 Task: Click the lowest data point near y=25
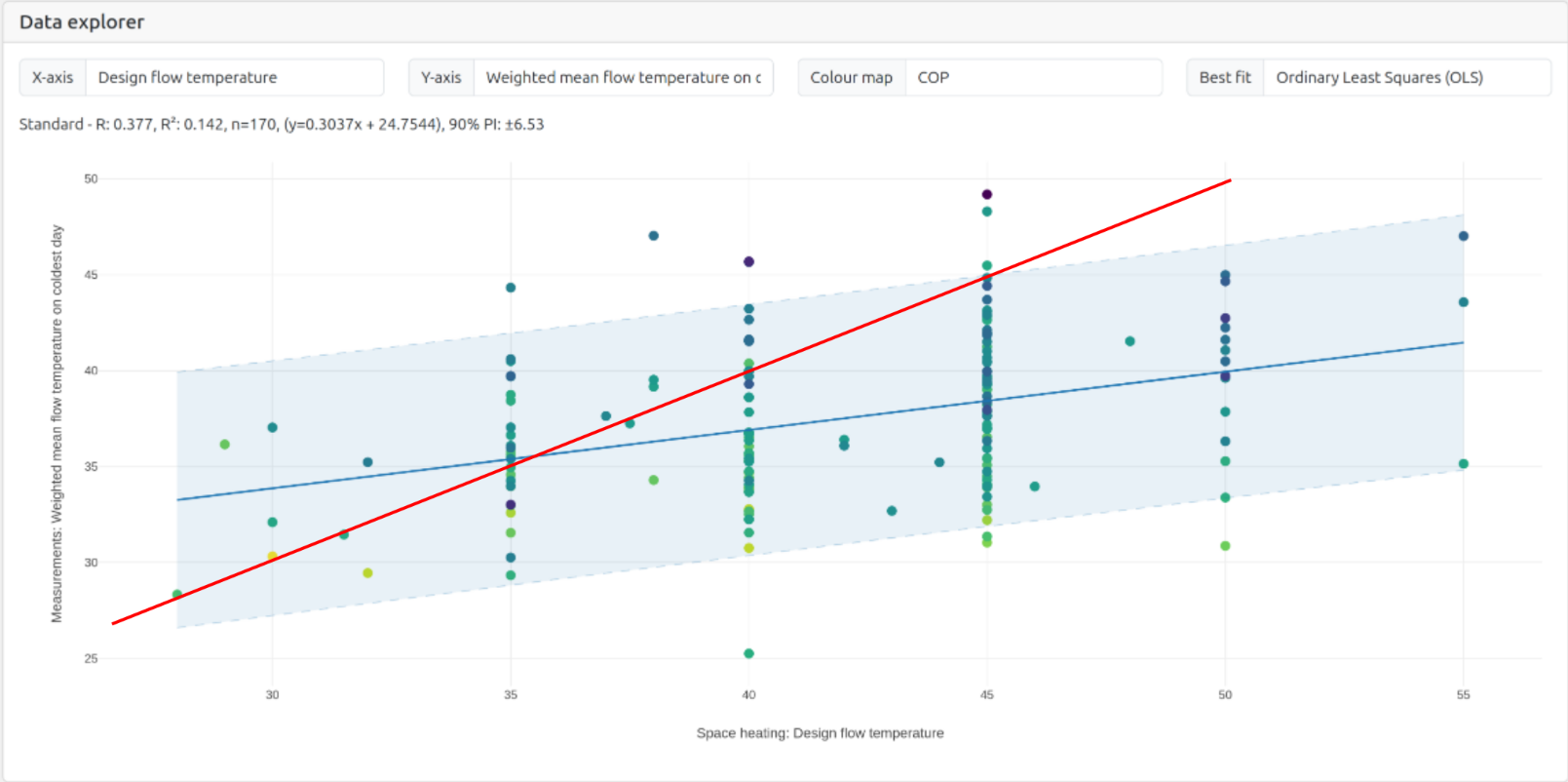pyautogui.click(x=748, y=653)
